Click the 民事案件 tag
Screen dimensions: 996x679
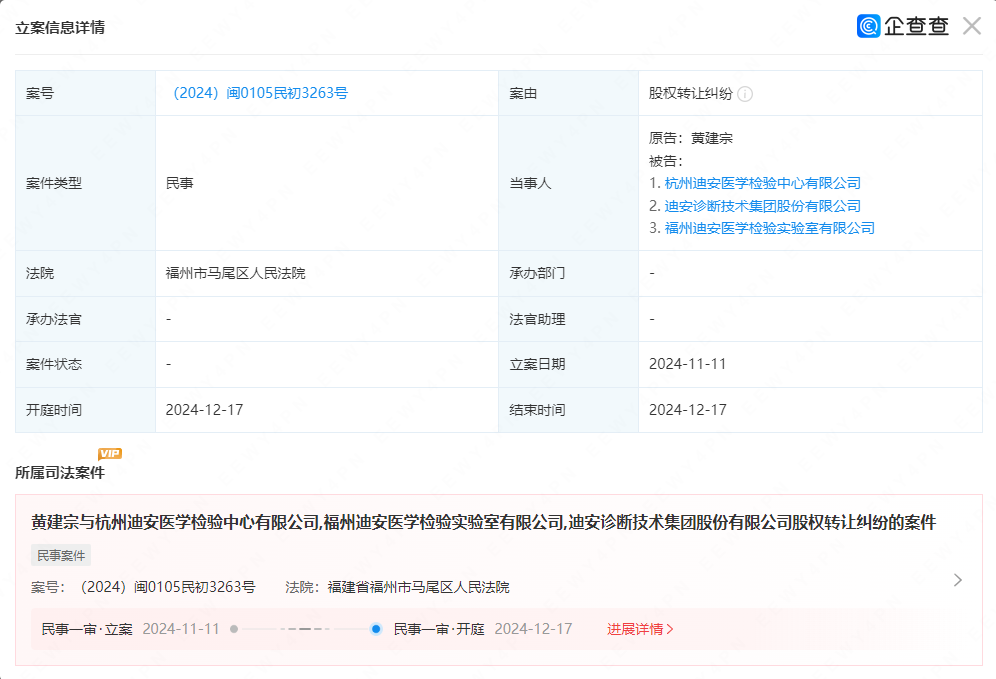coord(61,555)
